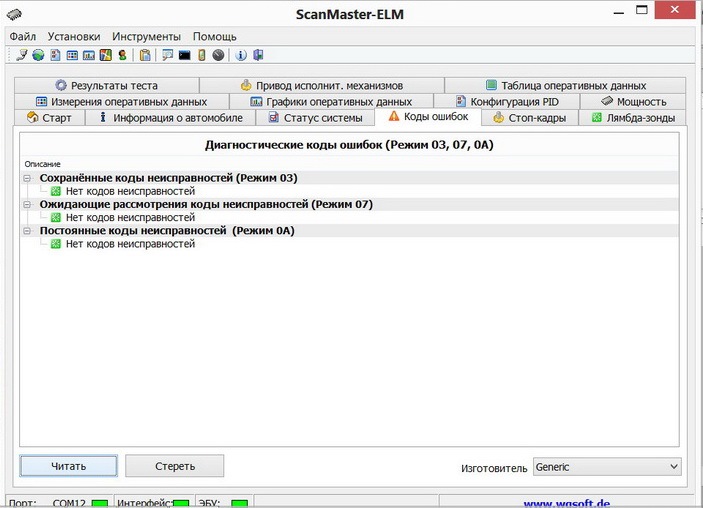Open Графики оперативных данных tab

click(331, 102)
